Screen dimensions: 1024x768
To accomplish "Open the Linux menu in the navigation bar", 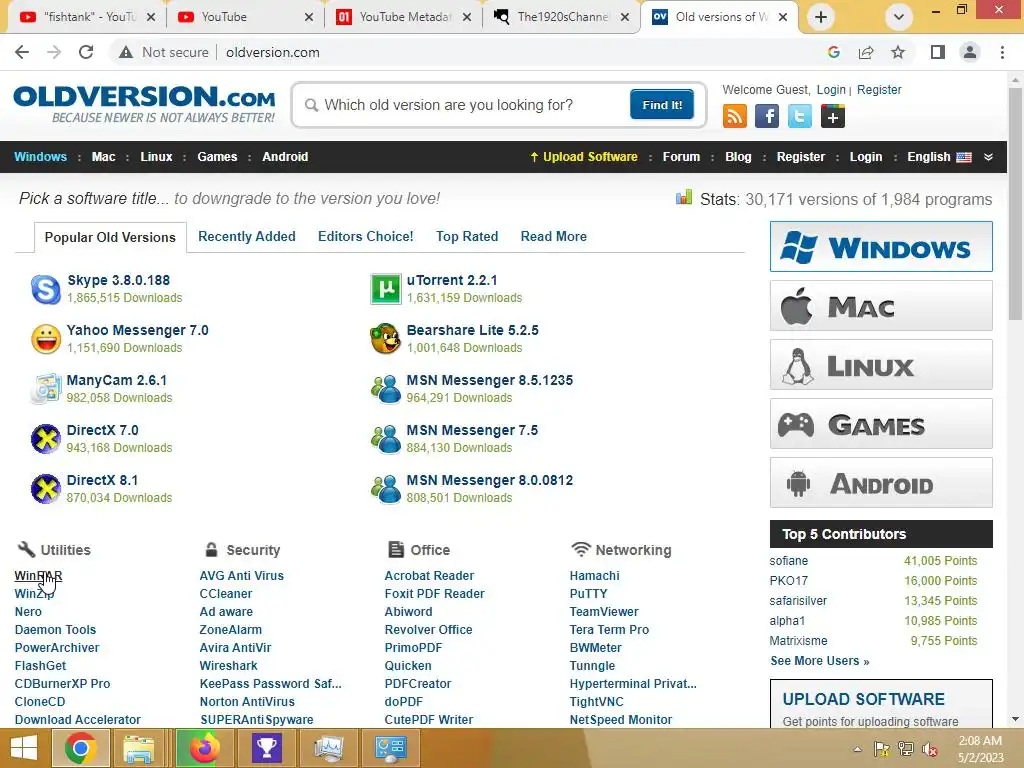I will click(x=156, y=157).
